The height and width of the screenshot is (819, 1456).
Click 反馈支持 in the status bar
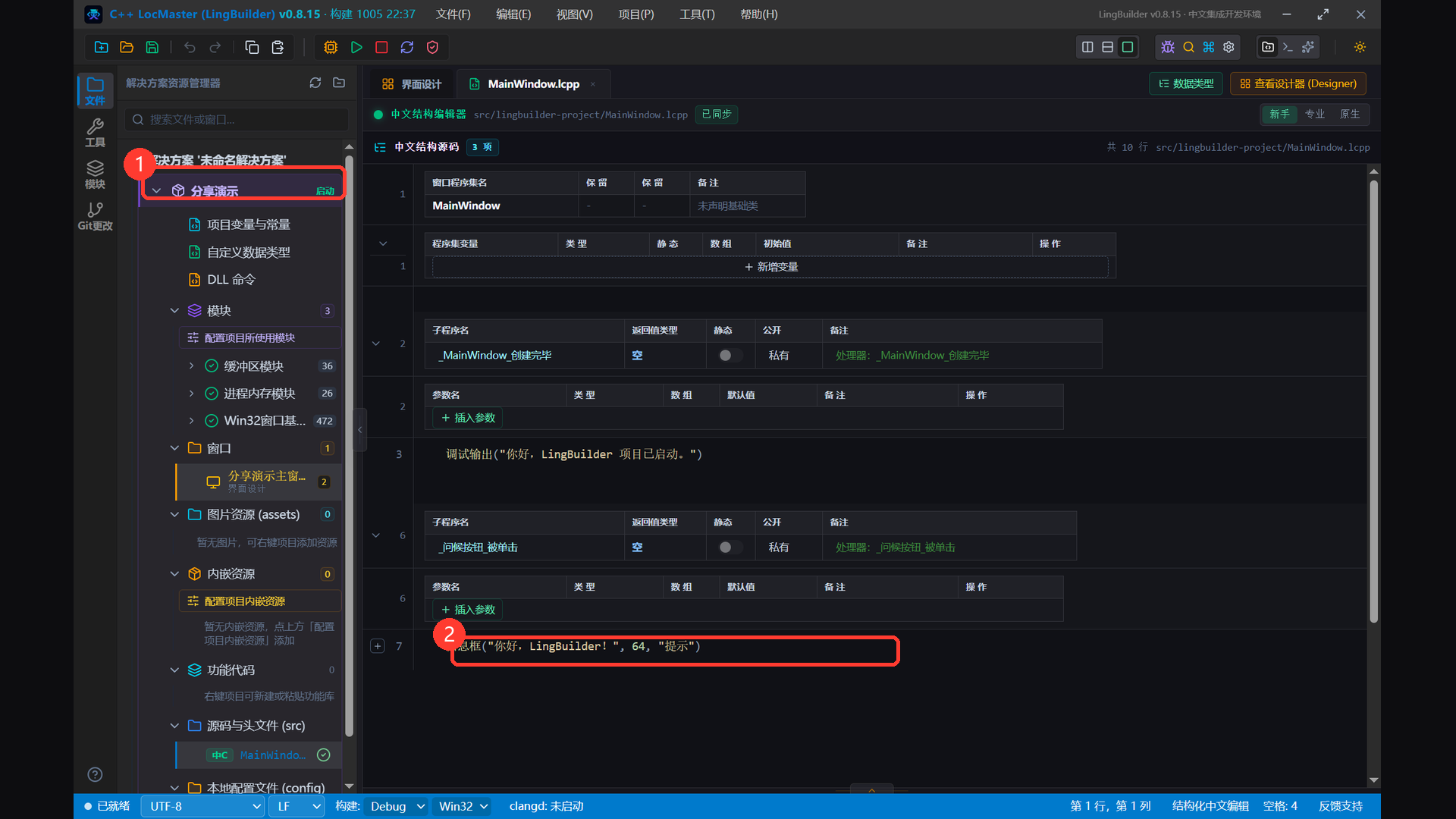pos(1341,806)
